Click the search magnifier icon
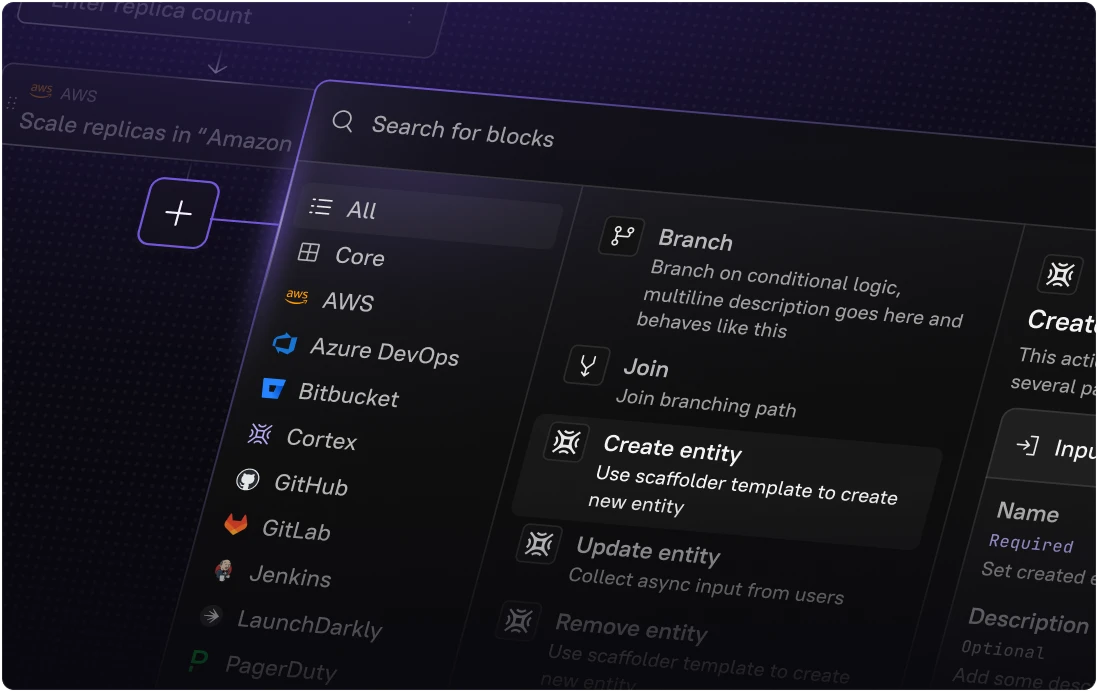This screenshot has width=1097, height=691. tap(343, 121)
